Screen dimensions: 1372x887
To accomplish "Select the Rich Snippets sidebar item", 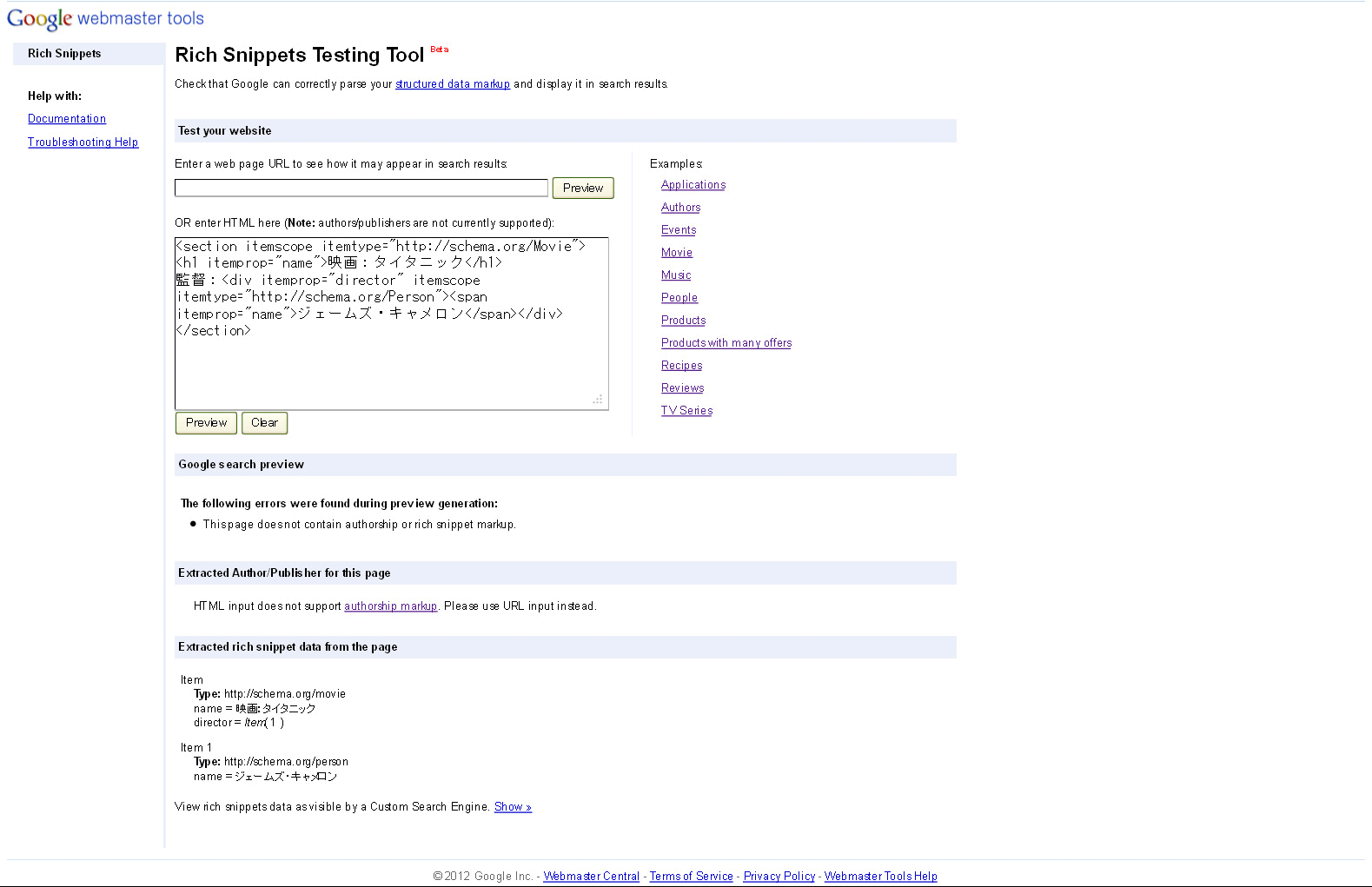I will click(x=89, y=54).
